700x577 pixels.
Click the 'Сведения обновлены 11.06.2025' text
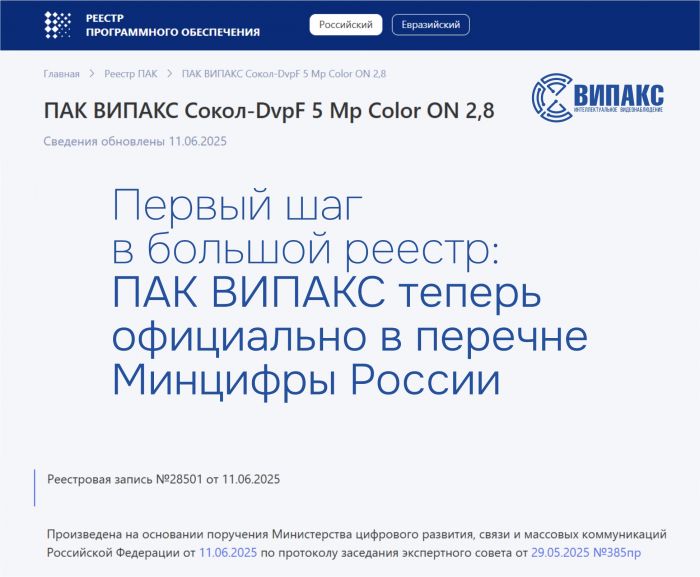coord(135,141)
